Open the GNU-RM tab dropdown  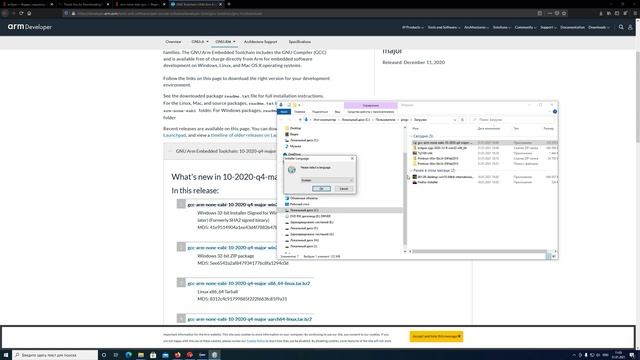tap(225, 42)
